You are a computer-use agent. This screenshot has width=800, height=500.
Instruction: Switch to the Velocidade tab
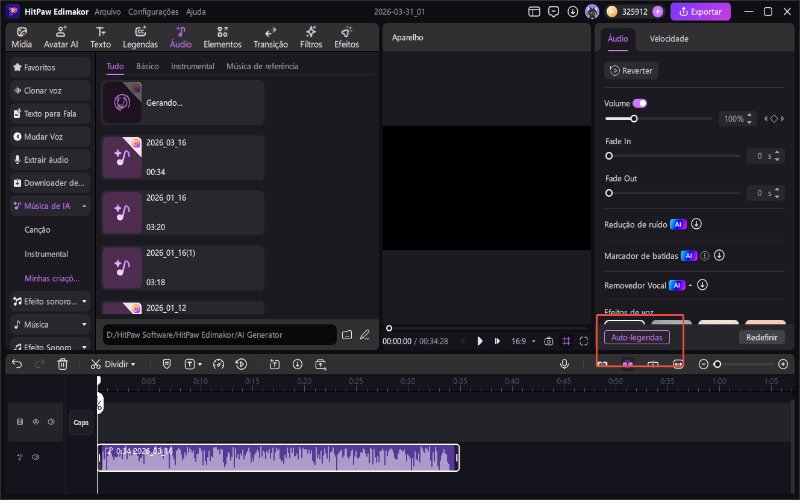pos(668,39)
